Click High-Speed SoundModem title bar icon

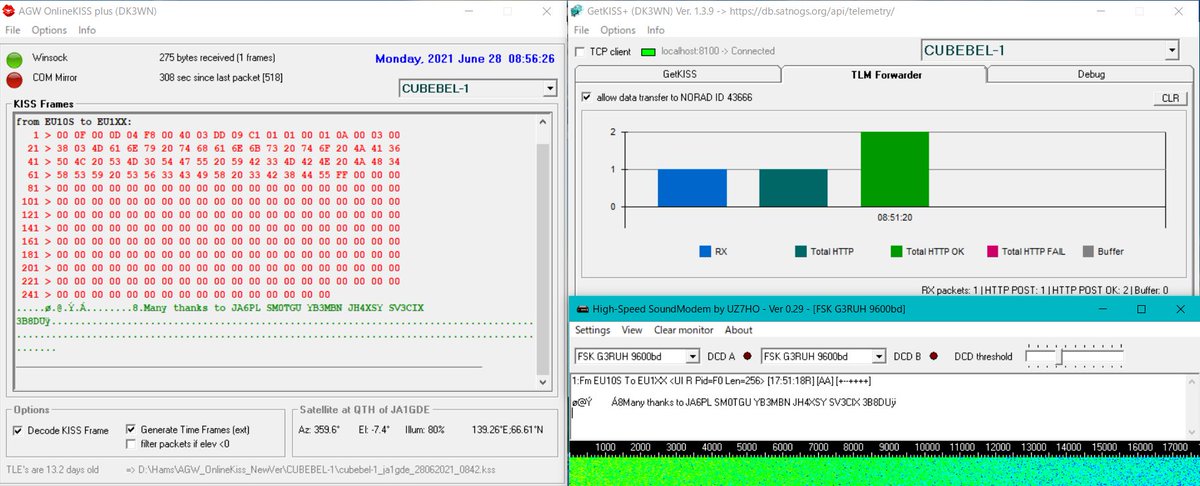(581, 309)
